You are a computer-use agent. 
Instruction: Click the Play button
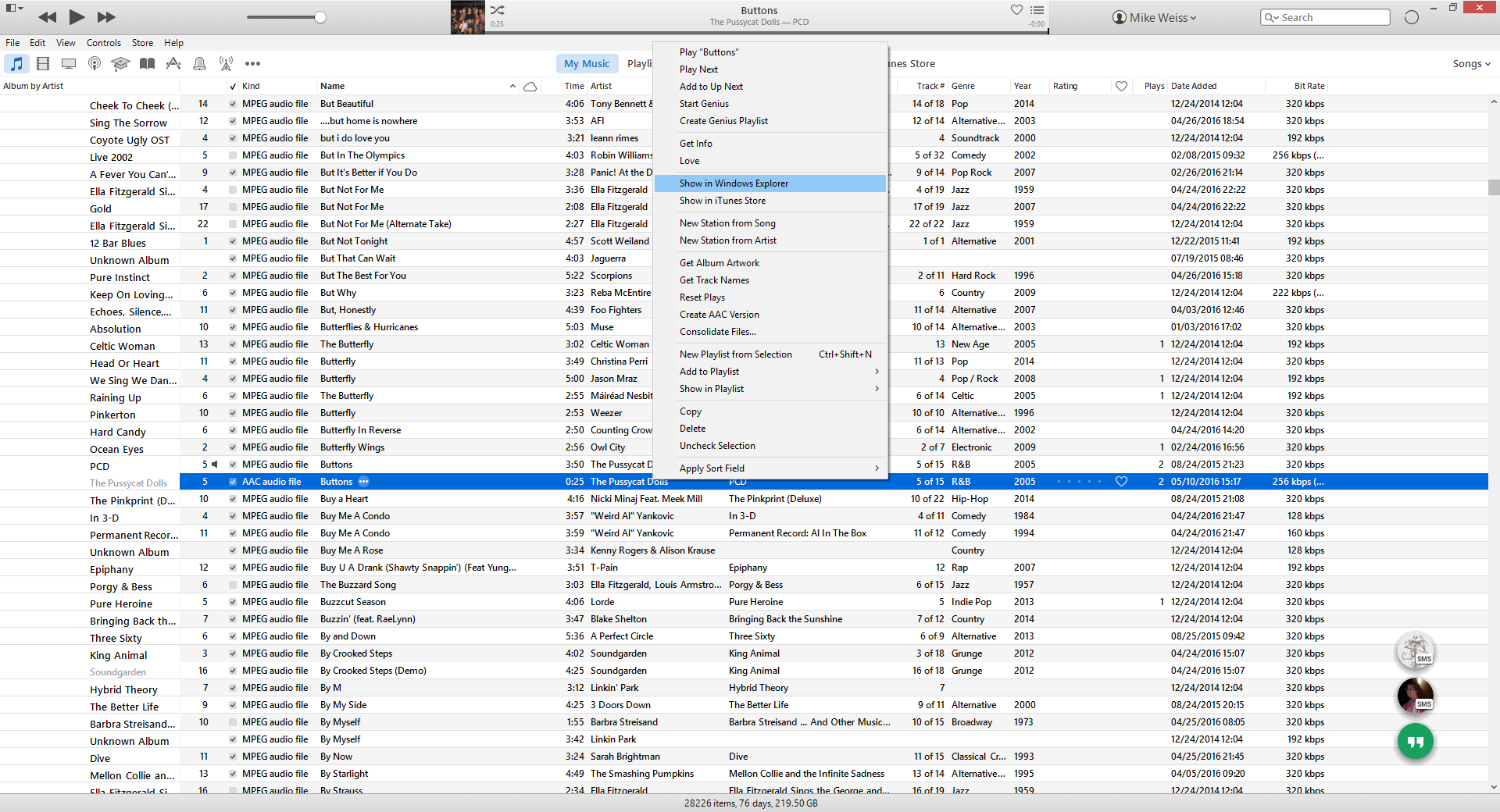[77, 16]
